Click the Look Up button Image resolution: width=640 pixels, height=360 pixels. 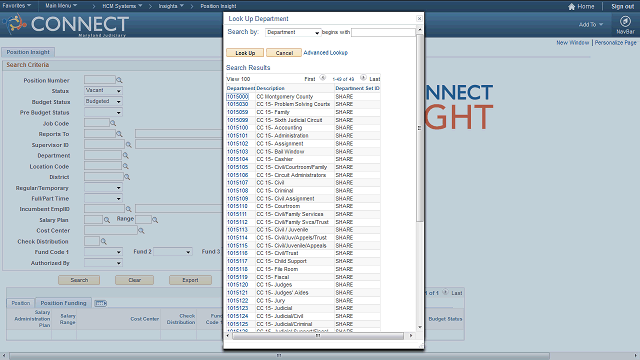tap(245, 53)
